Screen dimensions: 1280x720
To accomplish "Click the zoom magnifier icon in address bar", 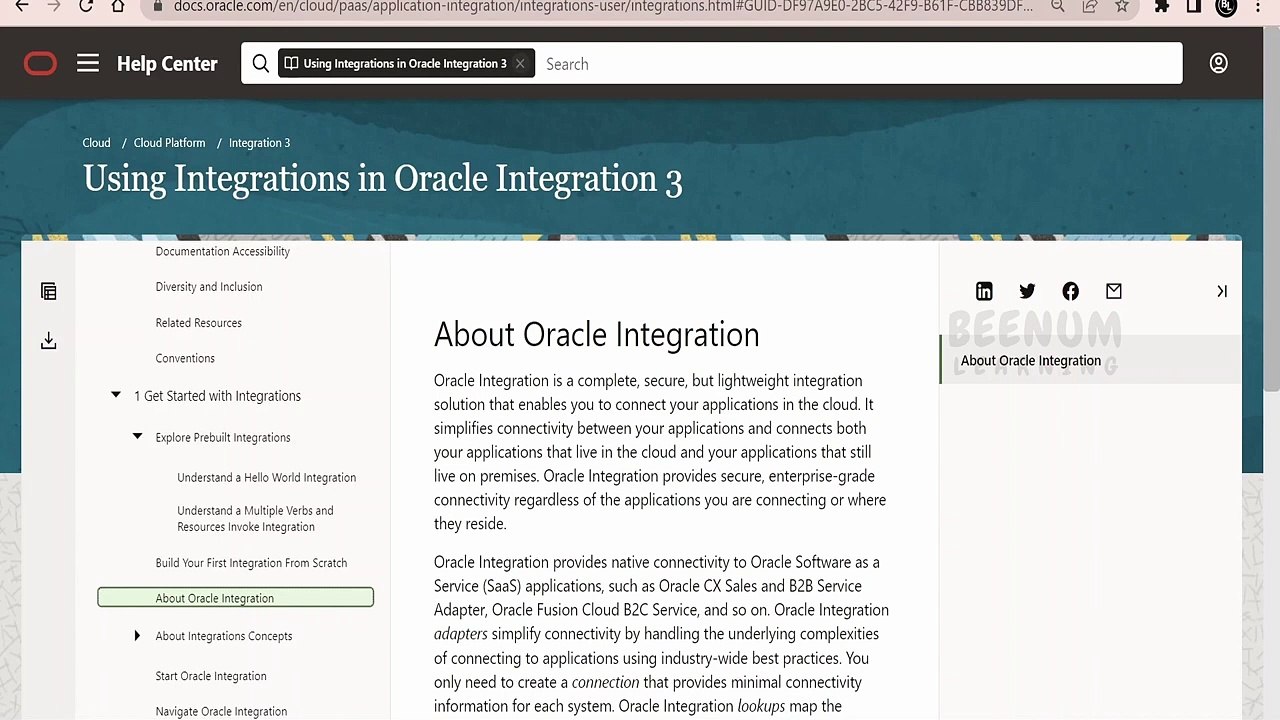I will [x=1058, y=6].
